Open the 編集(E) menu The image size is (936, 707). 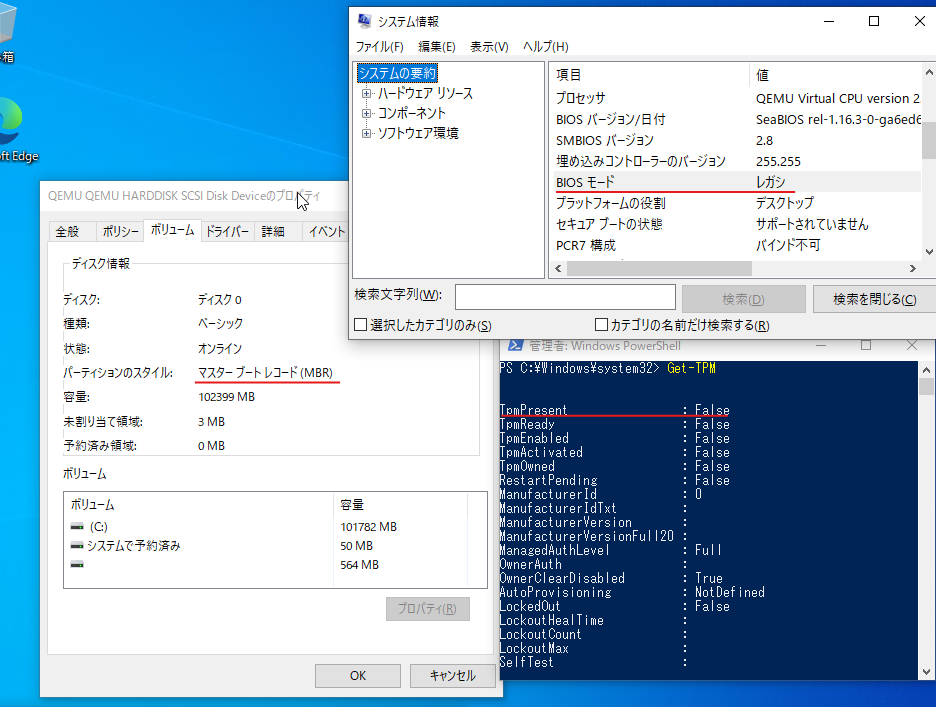(x=437, y=47)
